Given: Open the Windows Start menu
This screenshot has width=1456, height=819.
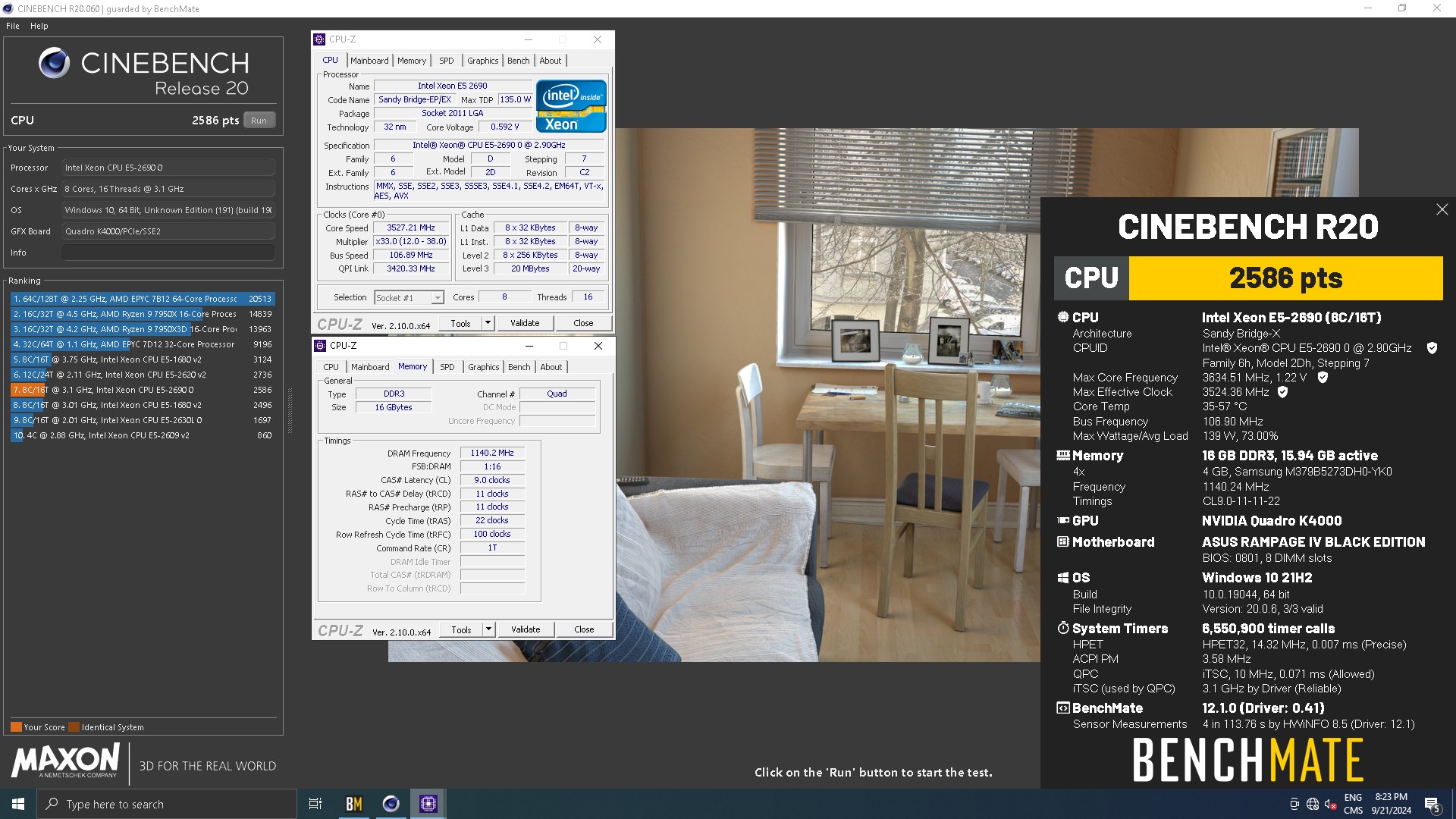Looking at the screenshot, I should [18, 804].
